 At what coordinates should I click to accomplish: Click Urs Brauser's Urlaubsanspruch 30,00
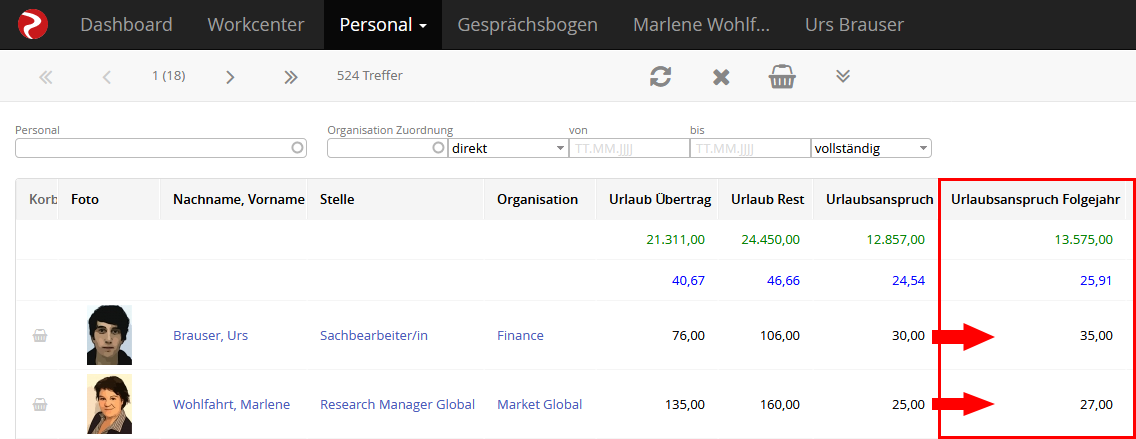tap(909, 335)
